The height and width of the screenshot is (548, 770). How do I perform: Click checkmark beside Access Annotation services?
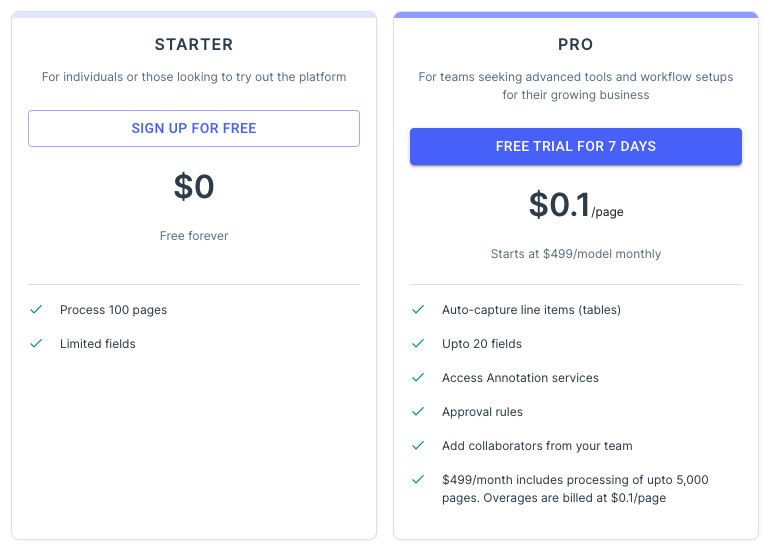(x=418, y=377)
